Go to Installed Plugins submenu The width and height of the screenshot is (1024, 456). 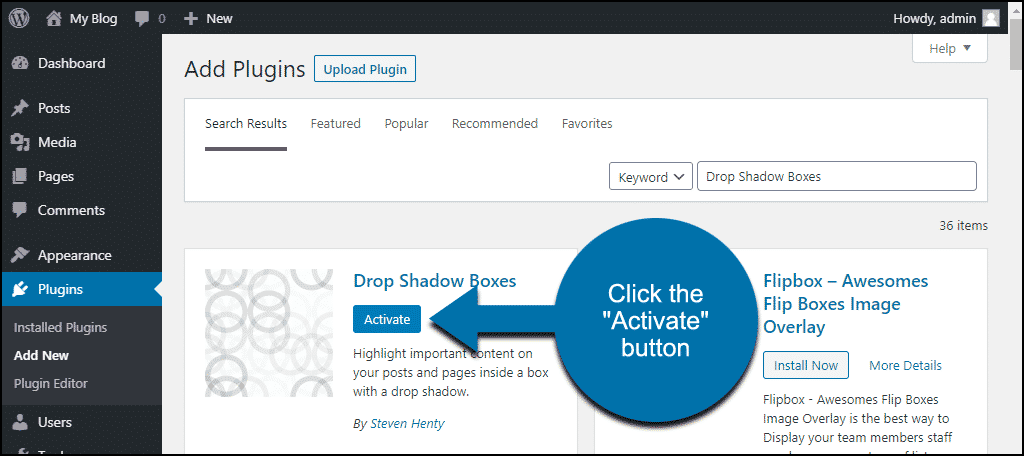pyautogui.click(x=60, y=327)
